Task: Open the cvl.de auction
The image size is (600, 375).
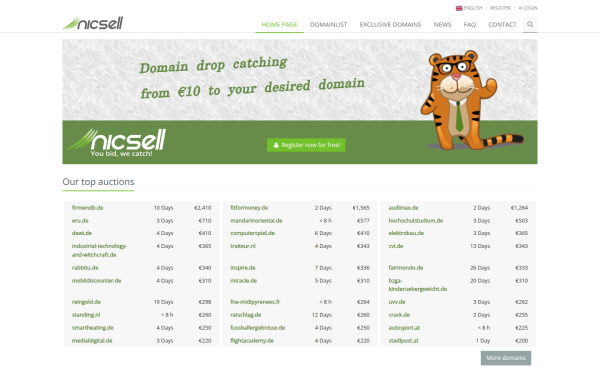Action: [x=396, y=246]
